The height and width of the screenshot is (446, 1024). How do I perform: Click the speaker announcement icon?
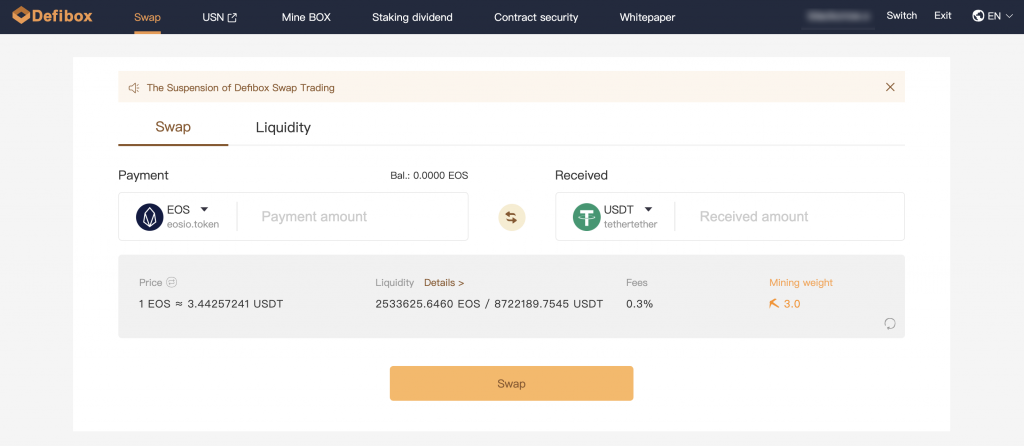tap(133, 88)
